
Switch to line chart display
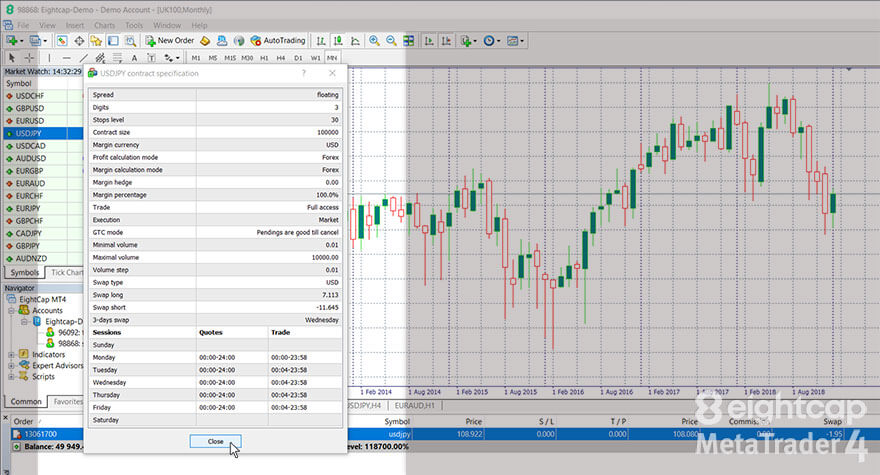tap(355, 40)
